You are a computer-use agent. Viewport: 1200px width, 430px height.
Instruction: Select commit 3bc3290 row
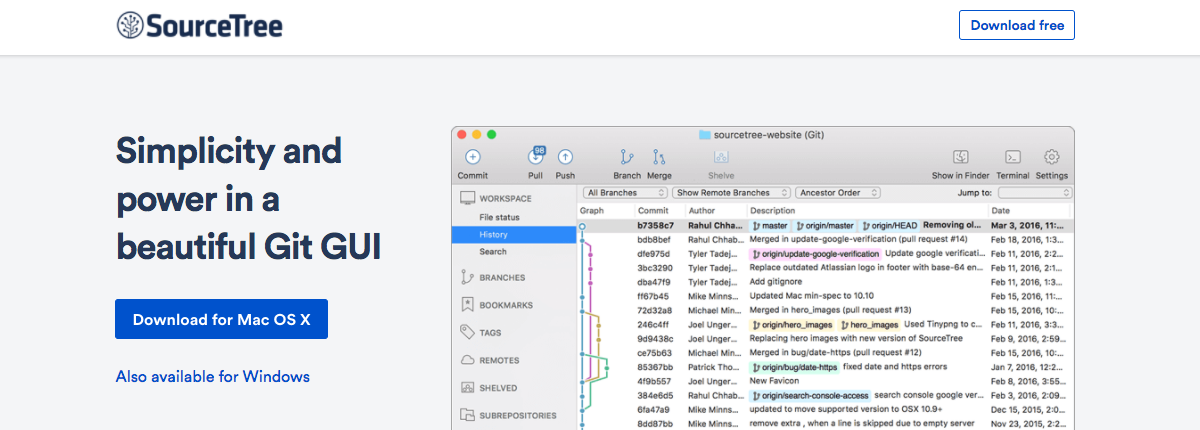[825, 268]
